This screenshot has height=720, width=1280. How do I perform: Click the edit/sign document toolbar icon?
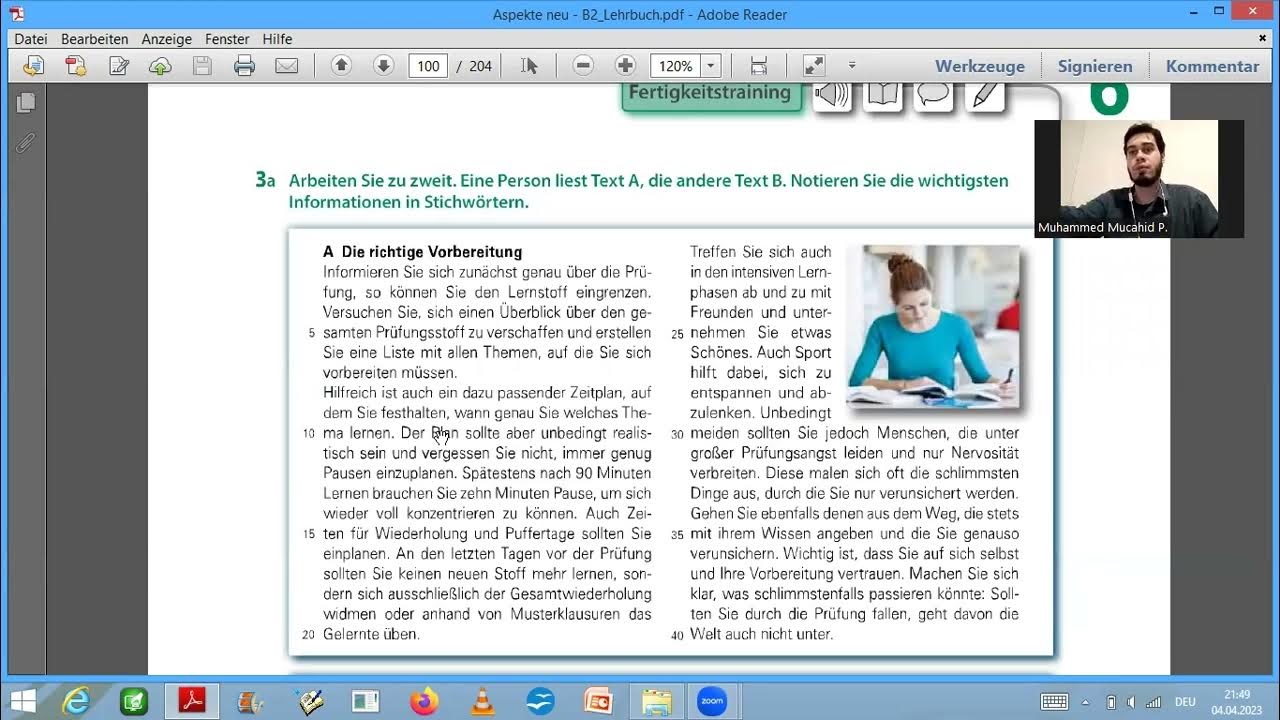[119, 66]
